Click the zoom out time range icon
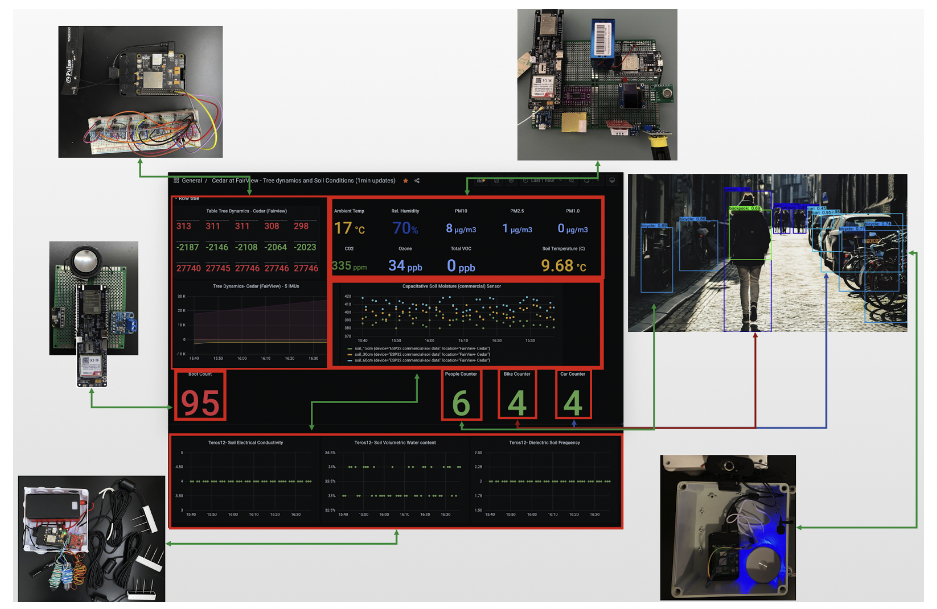Screen dimensions: 937x609 (572, 180)
